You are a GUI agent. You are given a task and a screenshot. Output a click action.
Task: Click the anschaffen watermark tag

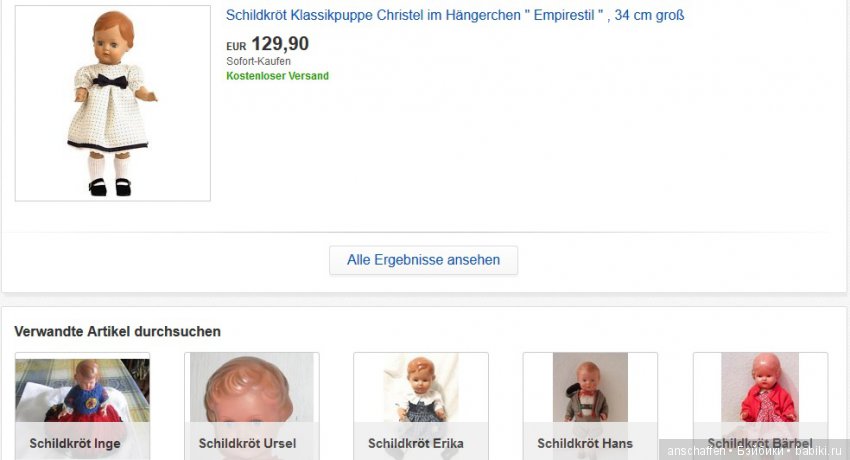click(696, 451)
